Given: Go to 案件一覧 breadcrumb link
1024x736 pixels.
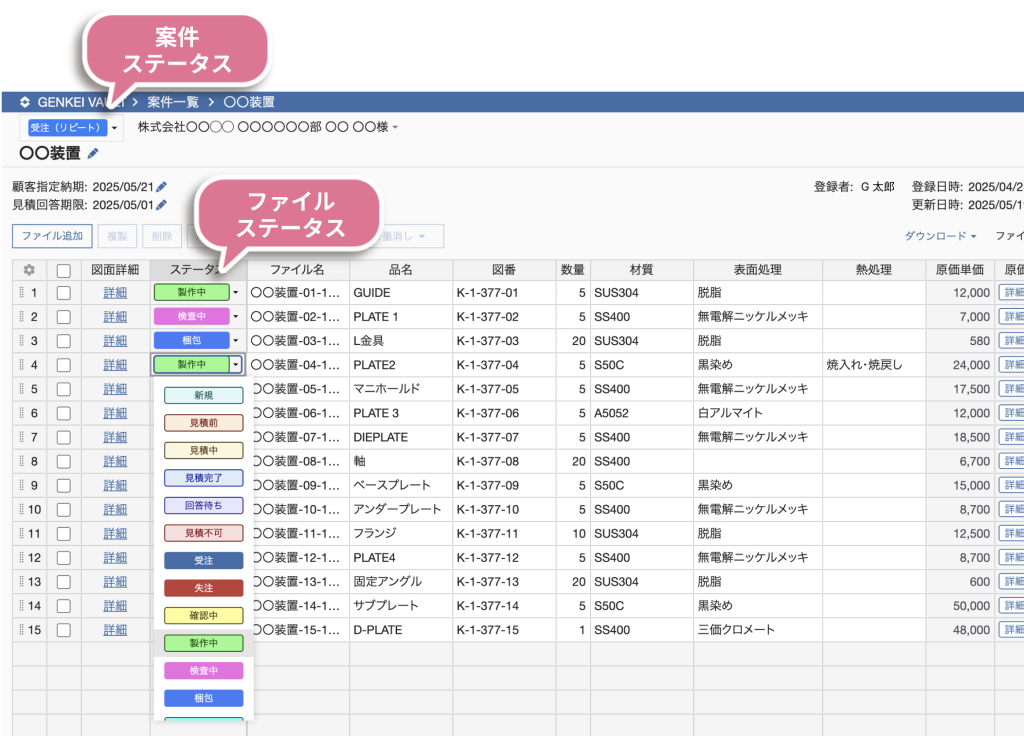Looking at the screenshot, I should (173, 102).
